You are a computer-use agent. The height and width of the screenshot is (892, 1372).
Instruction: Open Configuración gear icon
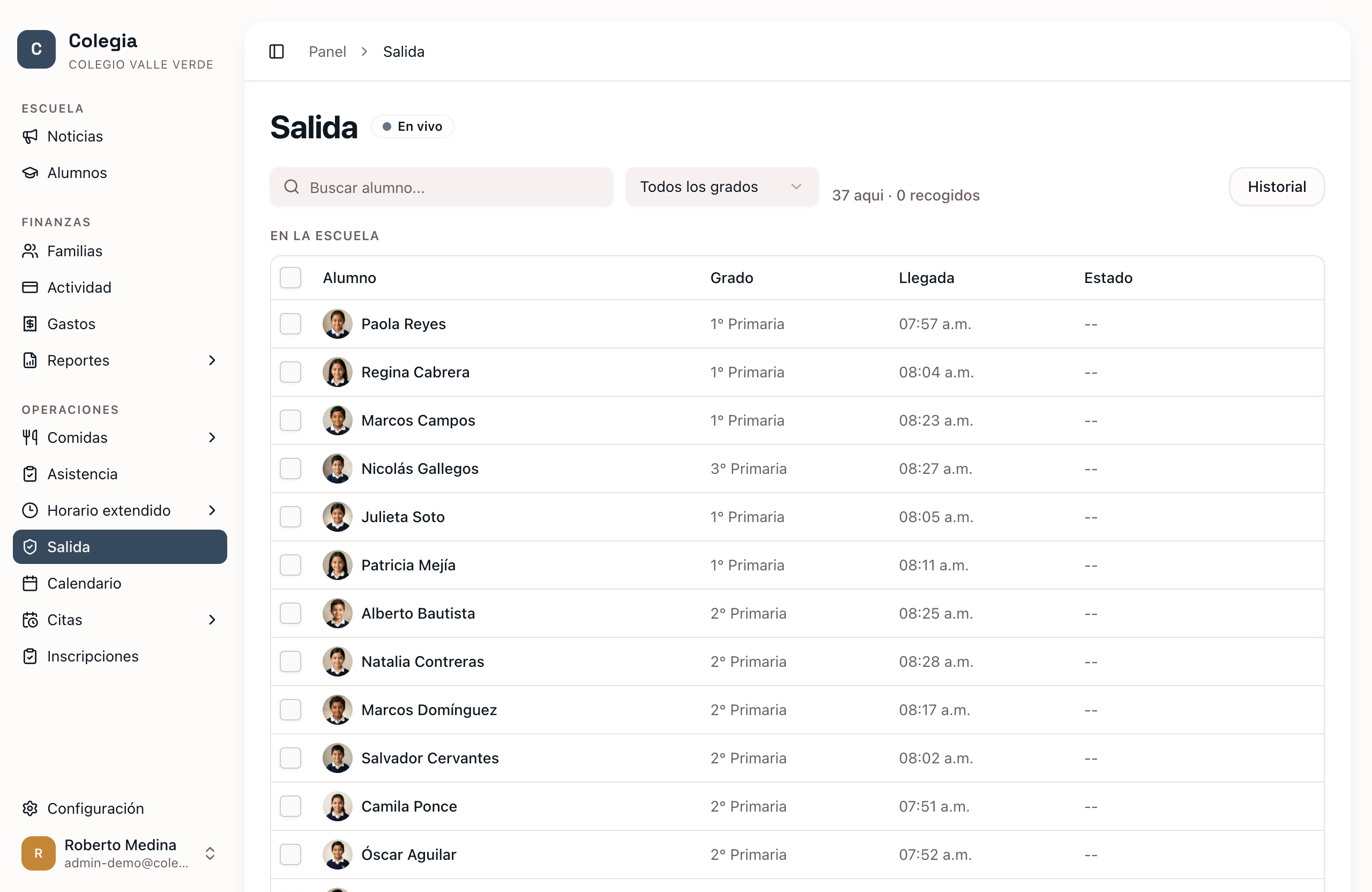(30, 808)
